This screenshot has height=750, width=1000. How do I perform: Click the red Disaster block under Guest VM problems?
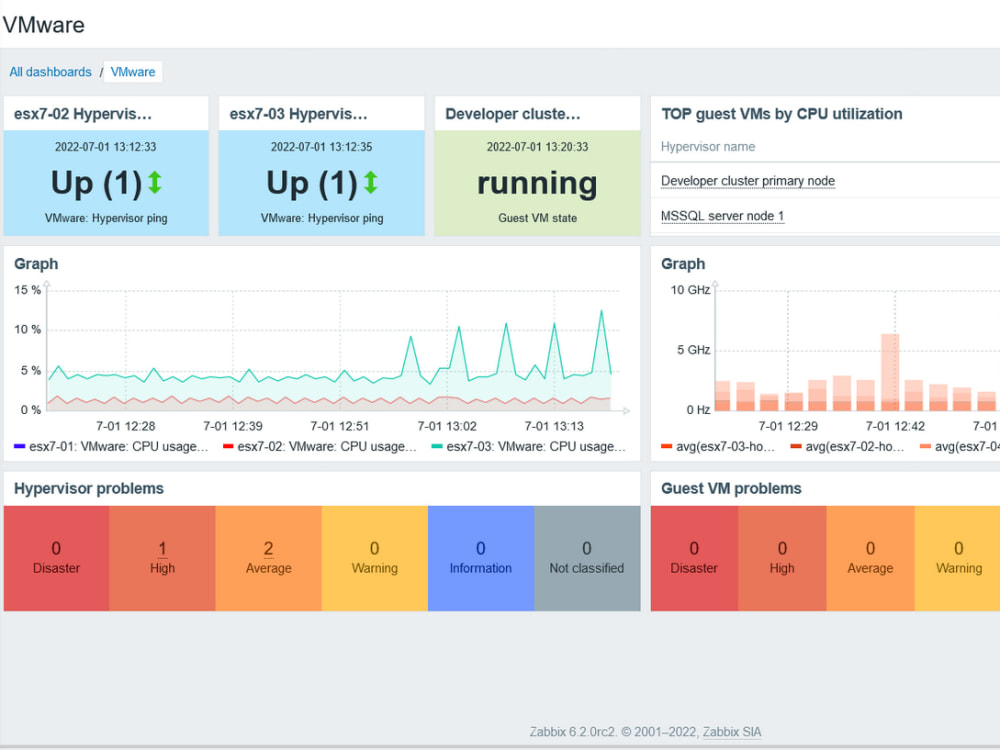coord(694,557)
